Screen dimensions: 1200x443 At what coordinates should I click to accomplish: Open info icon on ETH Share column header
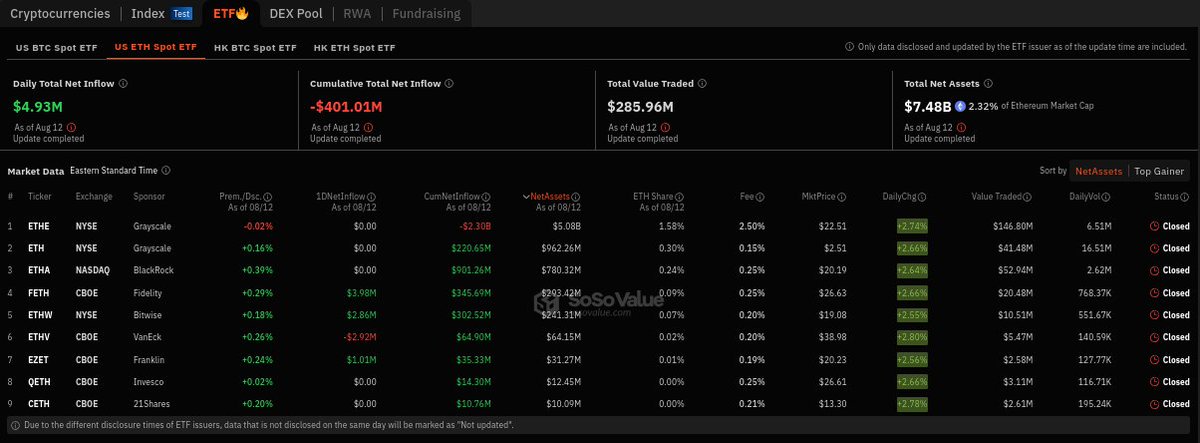coord(681,197)
